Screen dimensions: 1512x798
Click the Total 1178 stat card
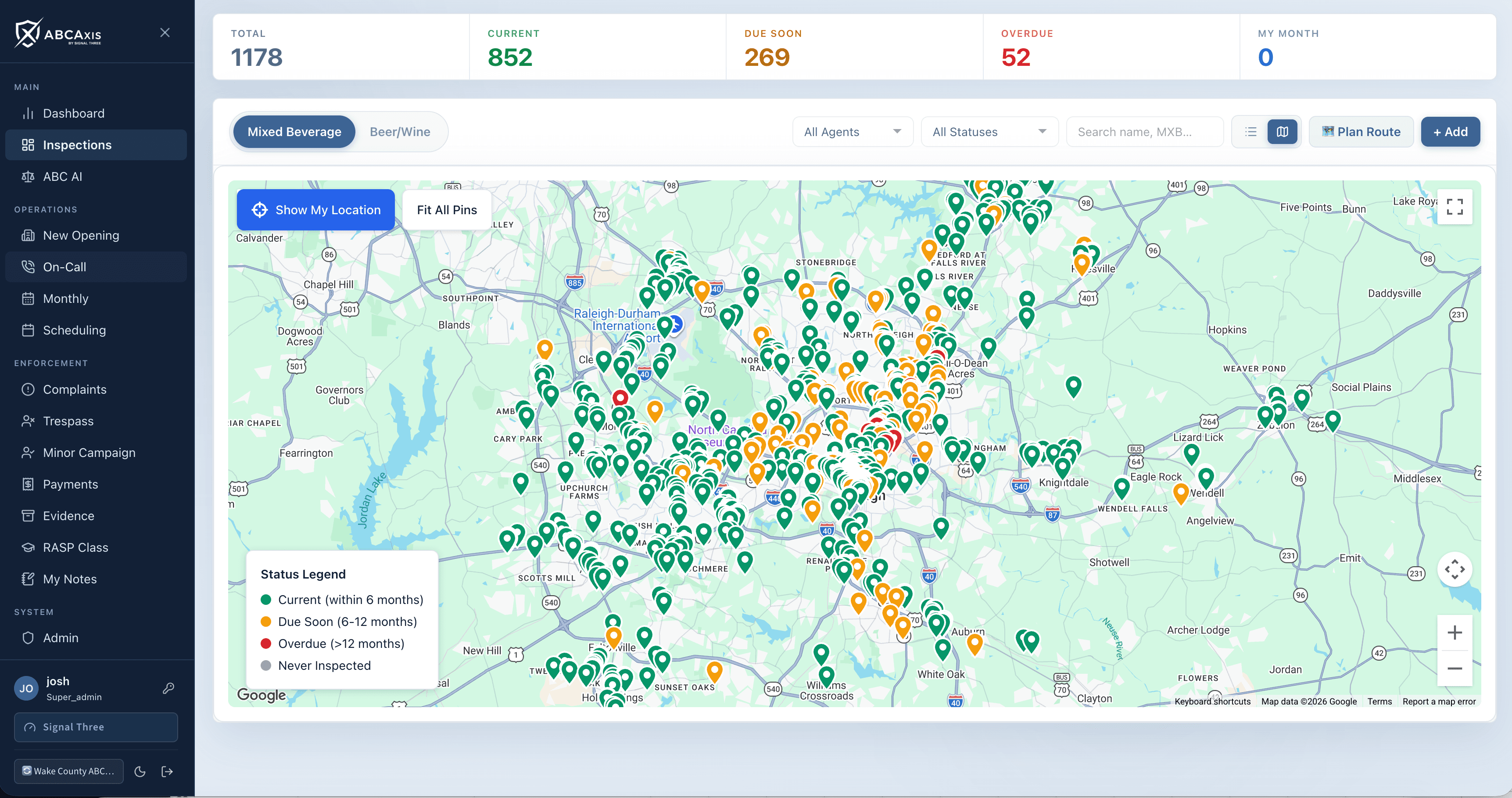[x=341, y=47]
